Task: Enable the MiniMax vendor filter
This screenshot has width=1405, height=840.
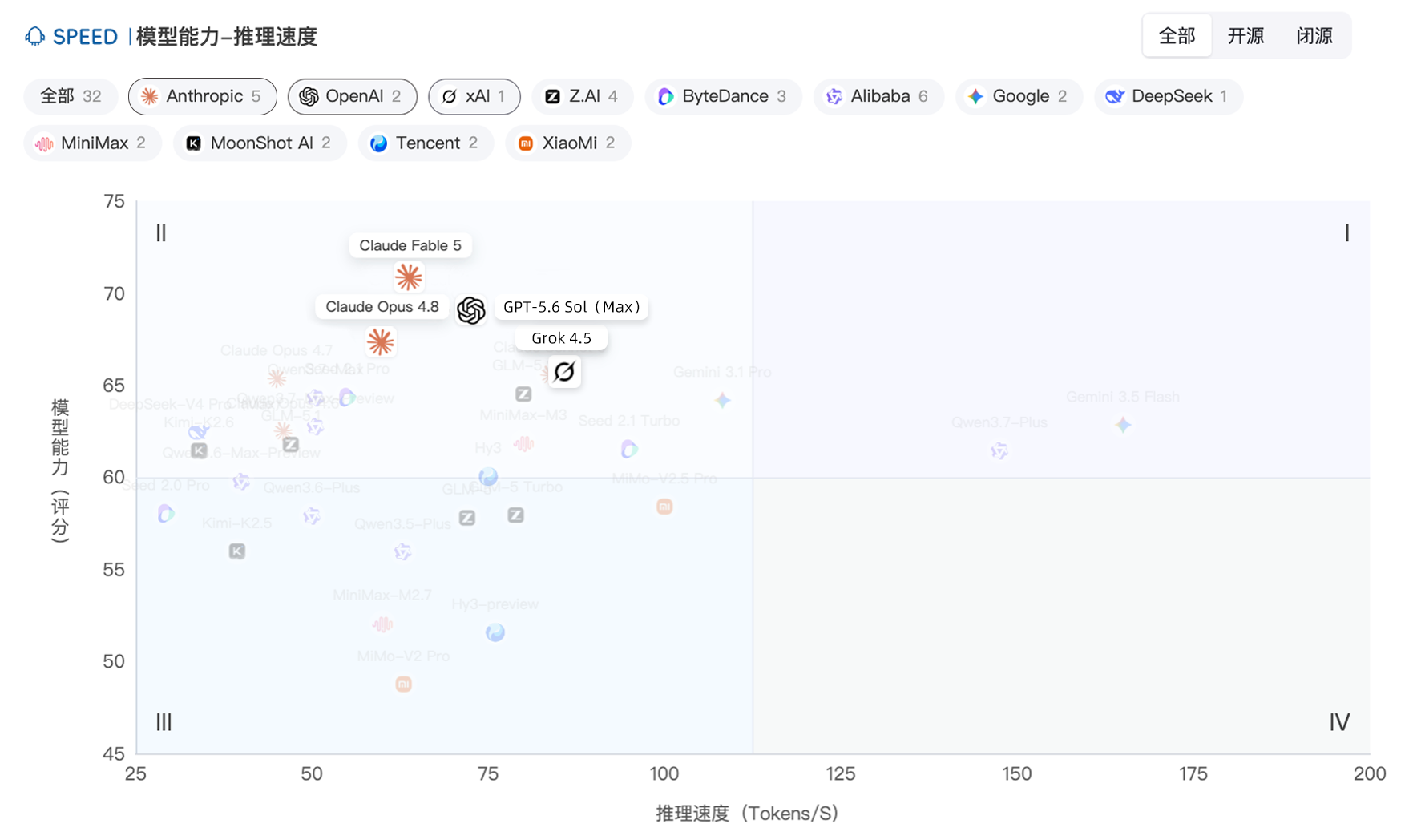Action: 93,143
